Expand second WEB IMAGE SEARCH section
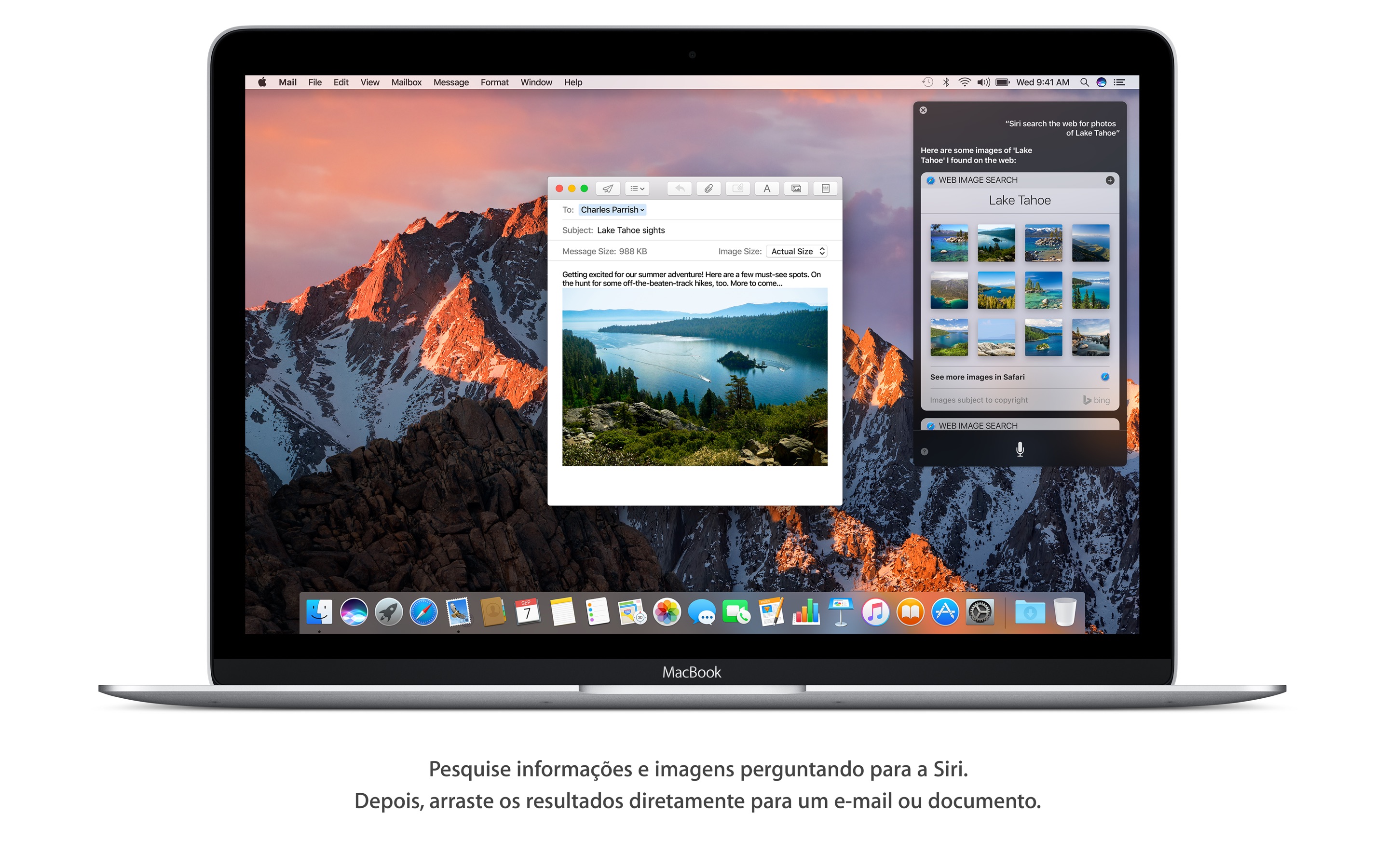1389x868 pixels. point(1018,425)
